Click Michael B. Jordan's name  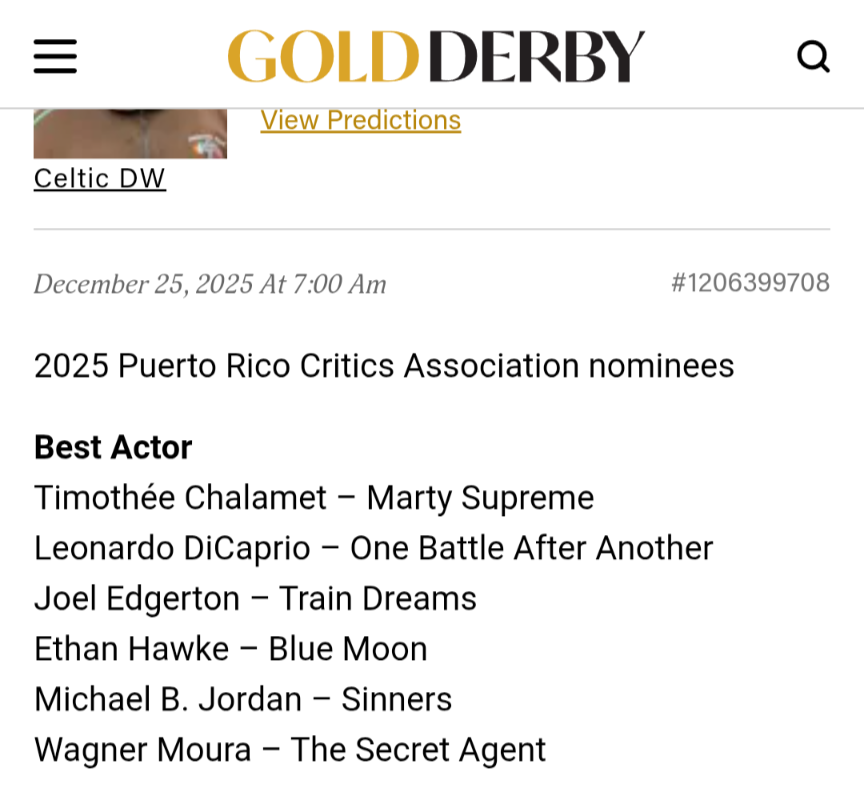click(x=168, y=699)
